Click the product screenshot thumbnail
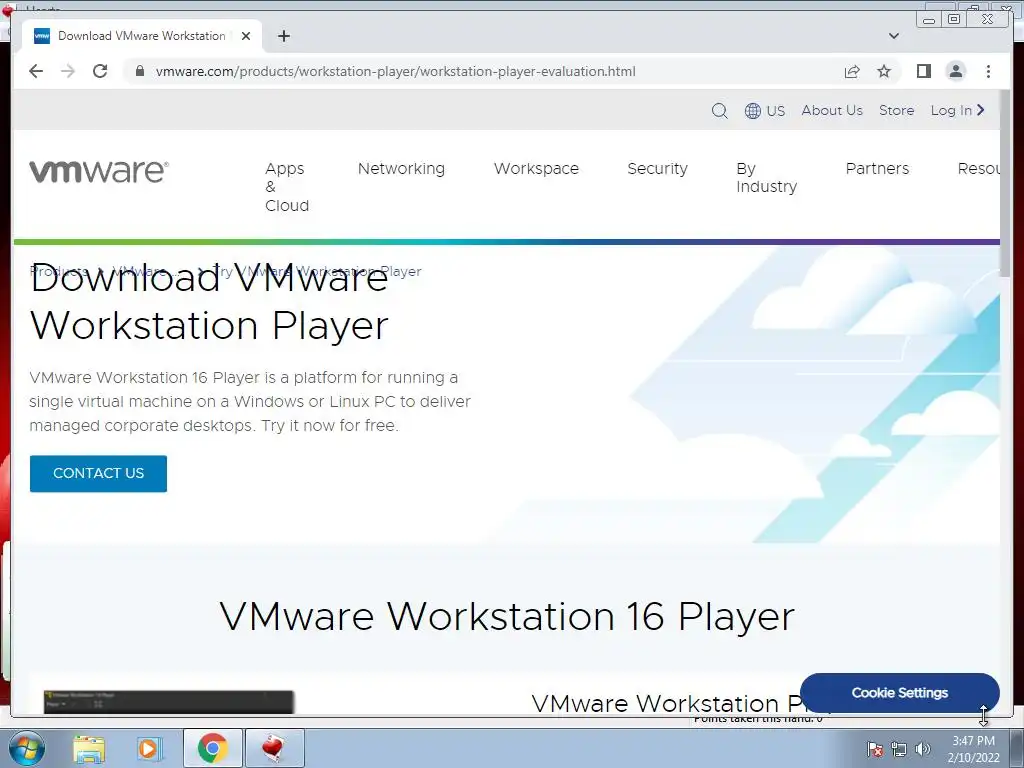 click(x=168, y=702)
